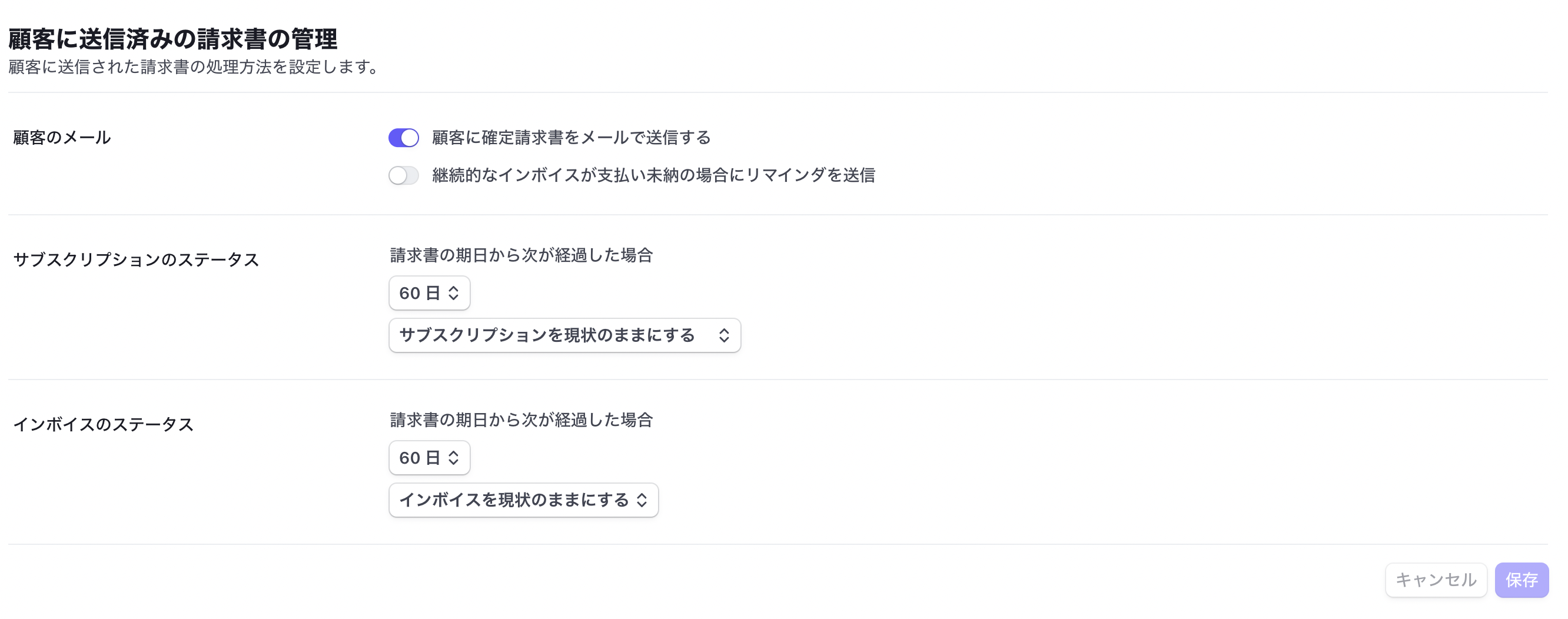
Task: Toggle customer finalized invoice email setting
Action: (404, 138)
